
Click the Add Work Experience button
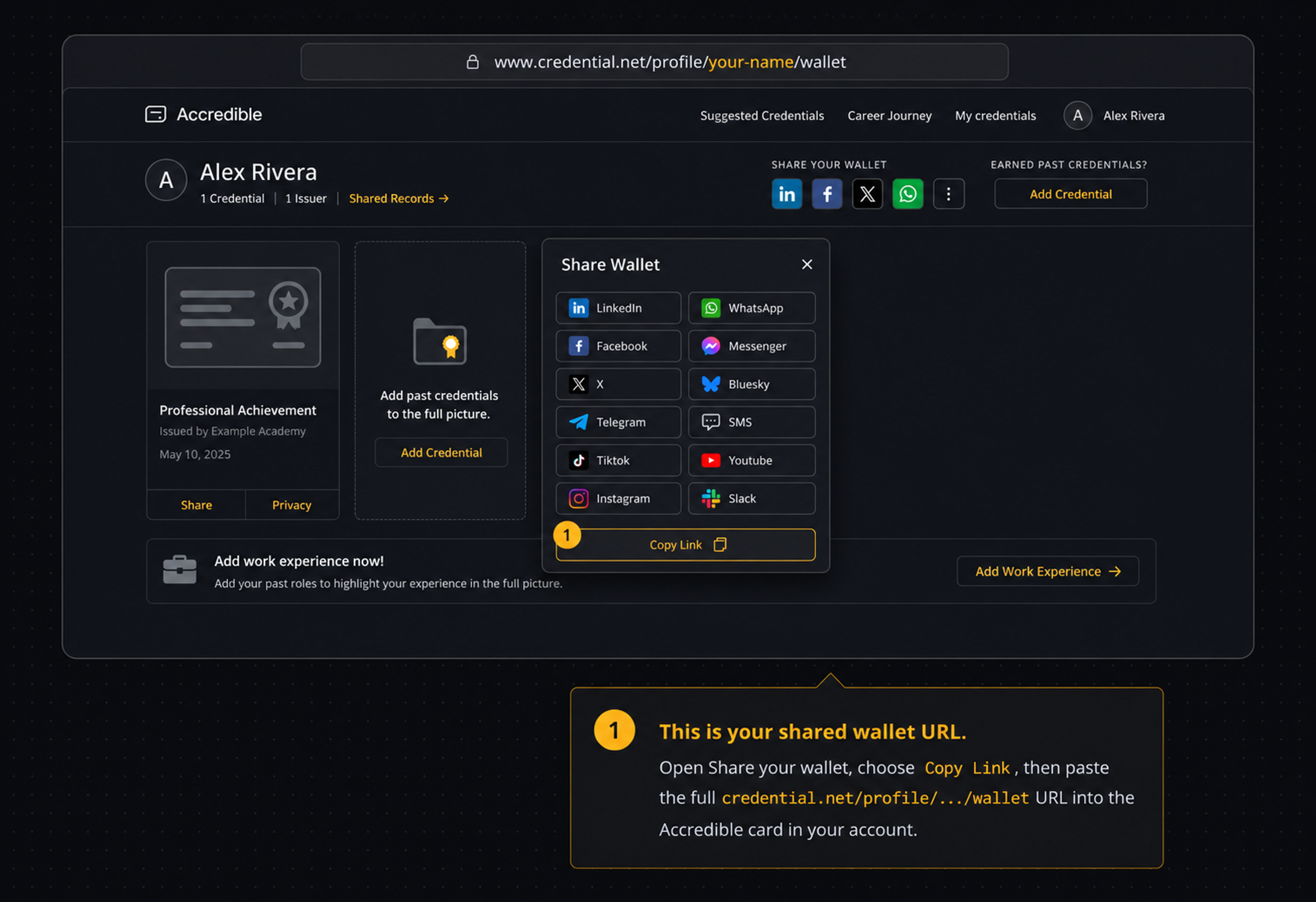click(x=1047, y=571)
